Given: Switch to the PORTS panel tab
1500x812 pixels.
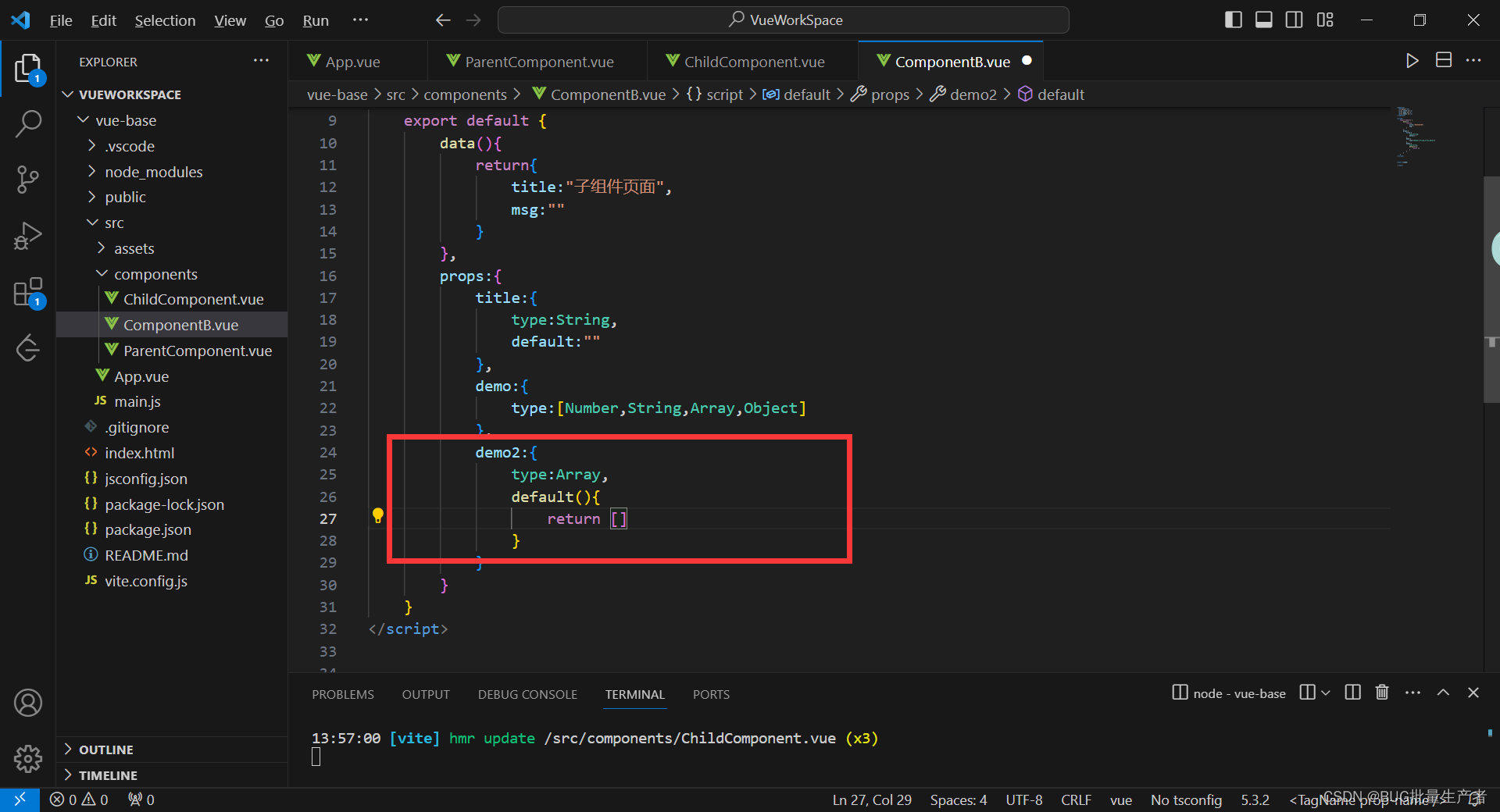Looking at the screenshot, I should 711,694.
